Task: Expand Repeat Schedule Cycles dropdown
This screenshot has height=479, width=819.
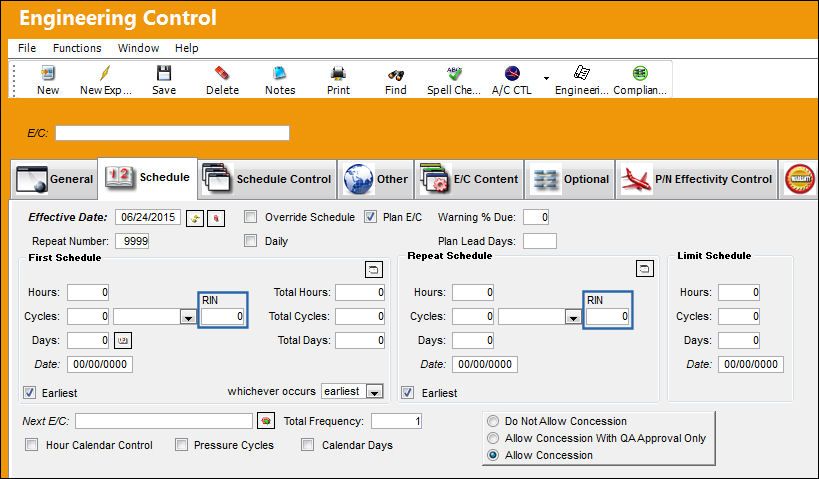Action: tap(573, 317)
